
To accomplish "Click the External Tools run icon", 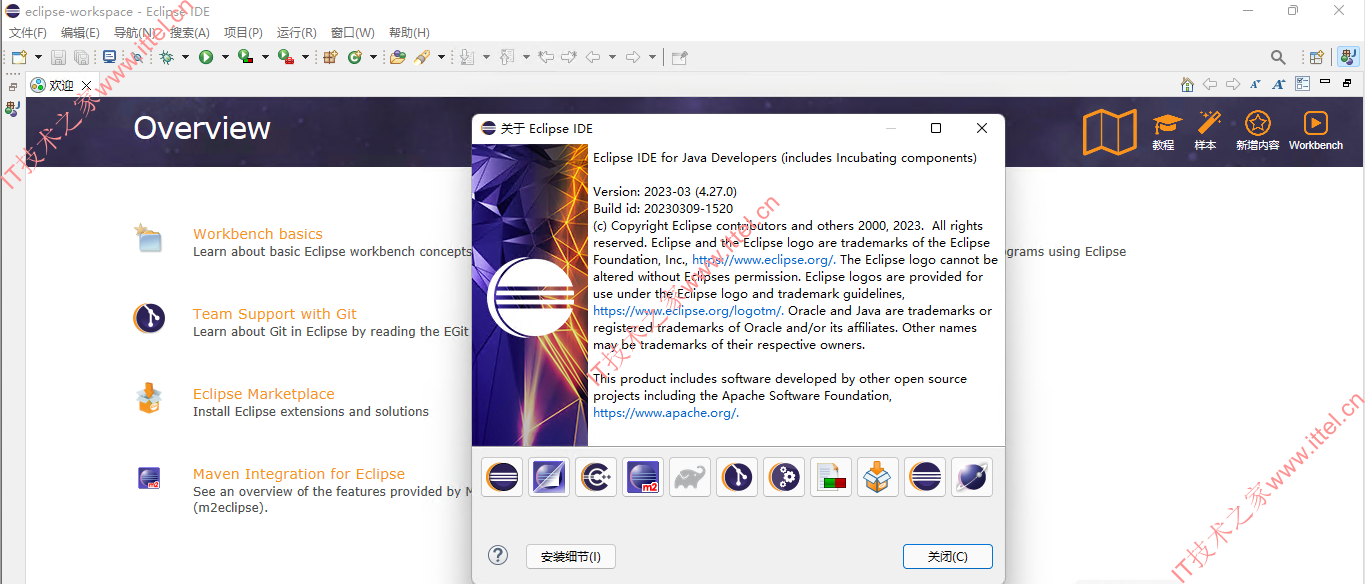I will coord(285,57).
